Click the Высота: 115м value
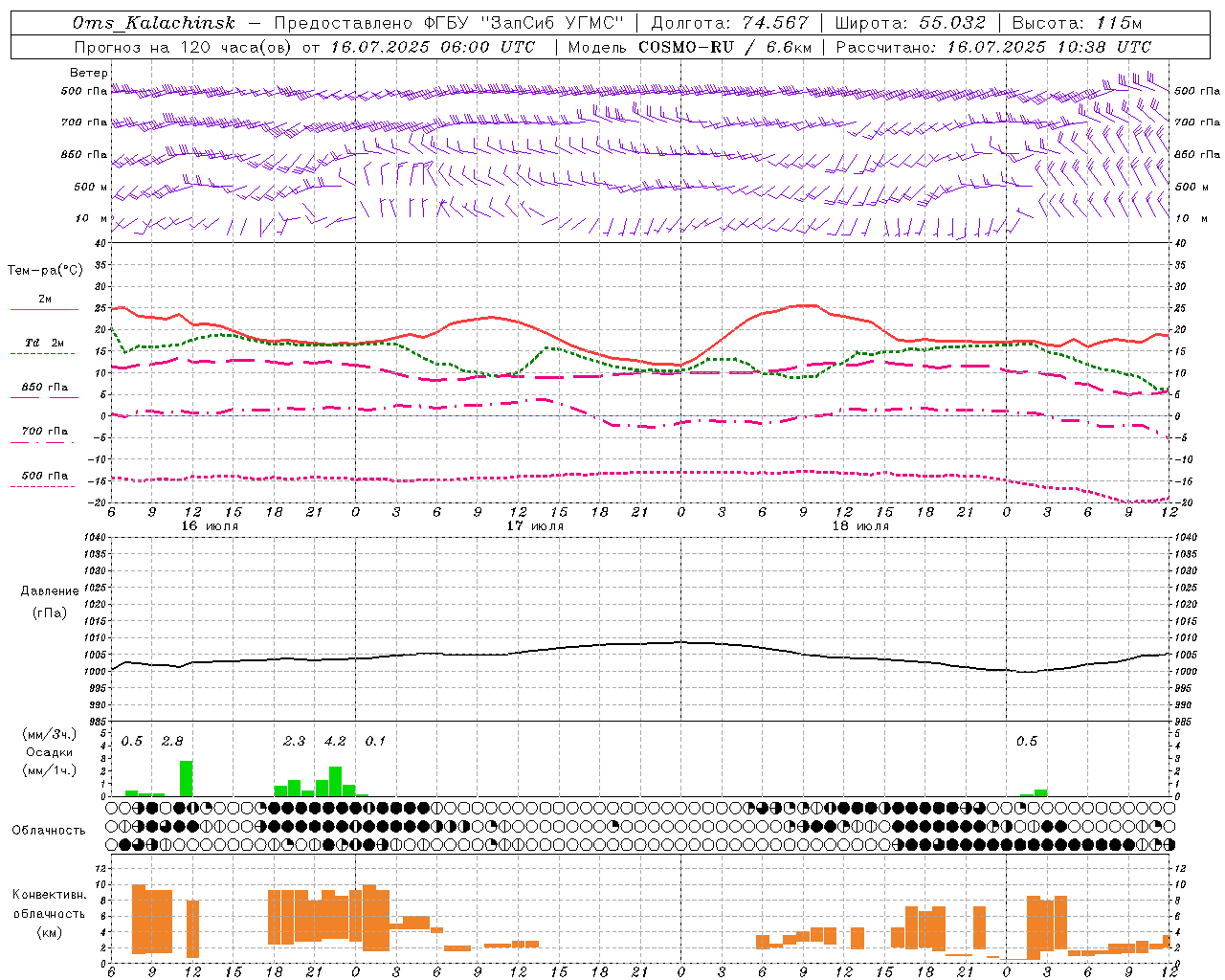1225x980 pixels. click(x=1077, y=23)
